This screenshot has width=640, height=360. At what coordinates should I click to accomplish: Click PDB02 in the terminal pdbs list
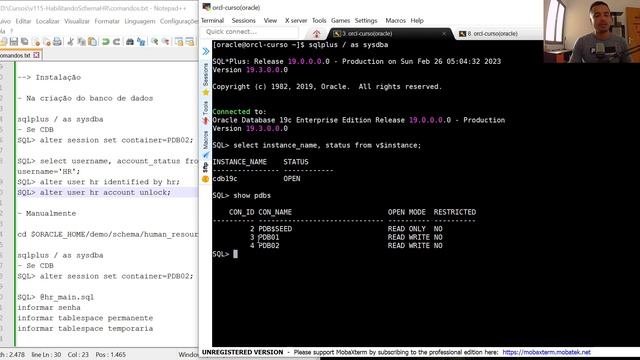point(269,246)
